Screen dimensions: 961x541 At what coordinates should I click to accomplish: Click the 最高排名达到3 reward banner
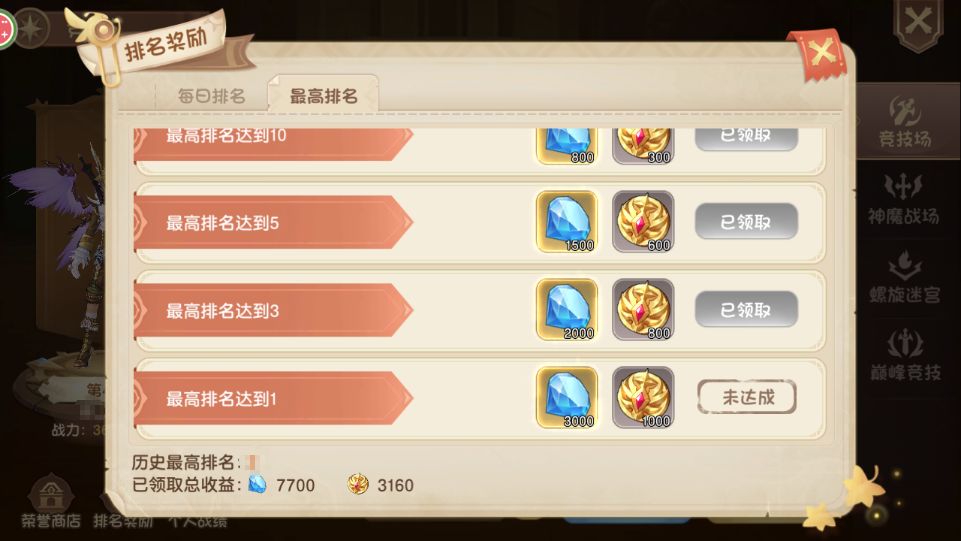[x=273, y=311]
